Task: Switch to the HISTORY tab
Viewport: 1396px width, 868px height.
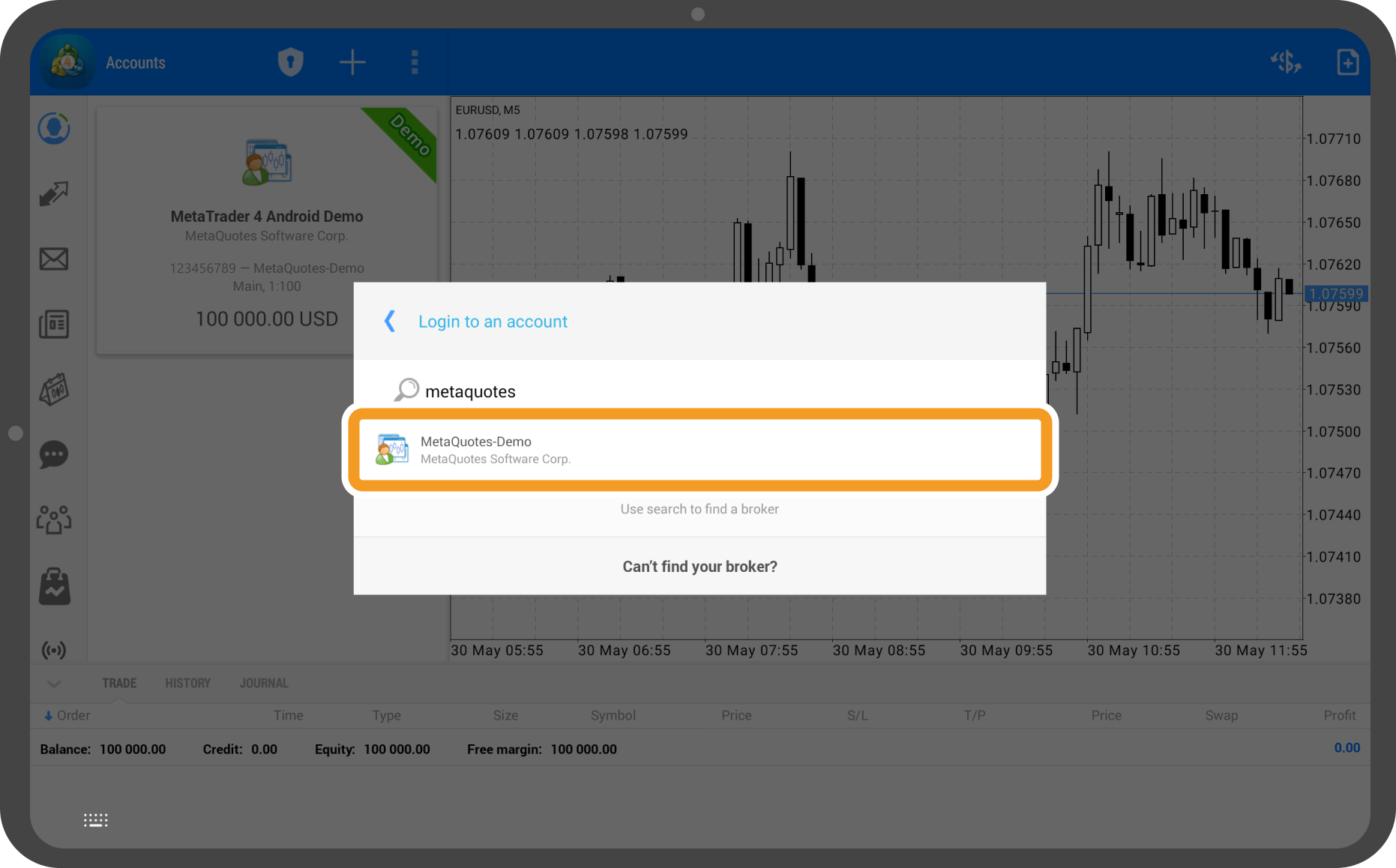Action: coord(187,683)
